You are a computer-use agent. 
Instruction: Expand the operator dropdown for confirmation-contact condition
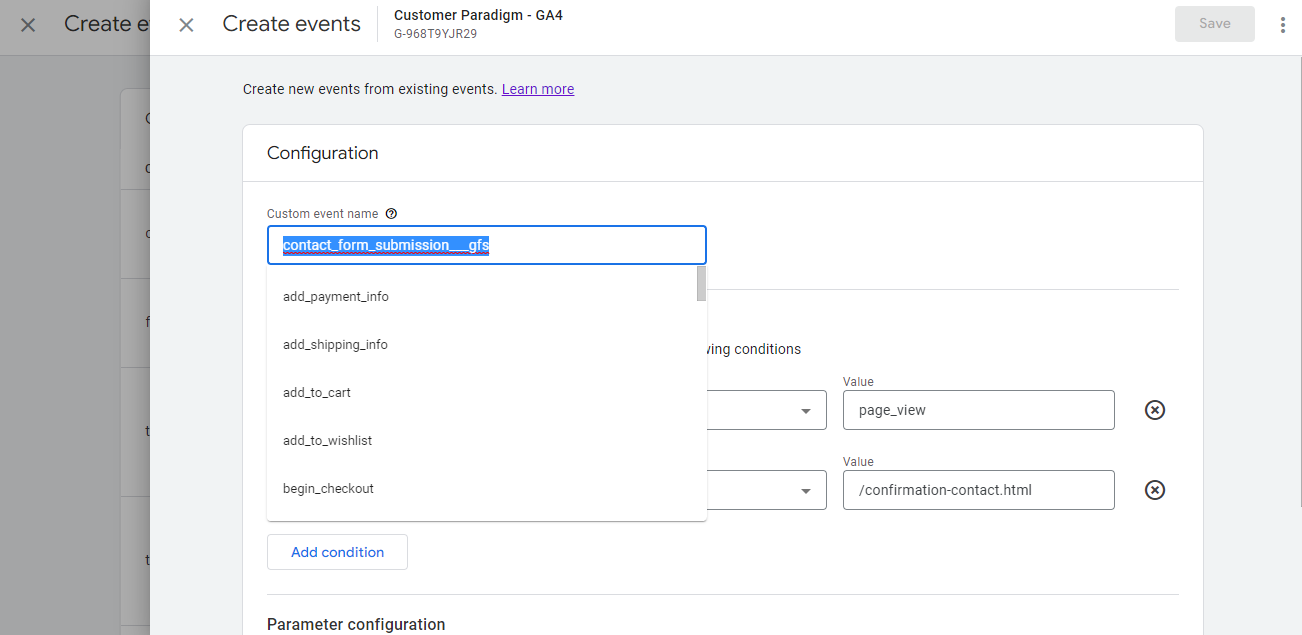coord(805,491)
